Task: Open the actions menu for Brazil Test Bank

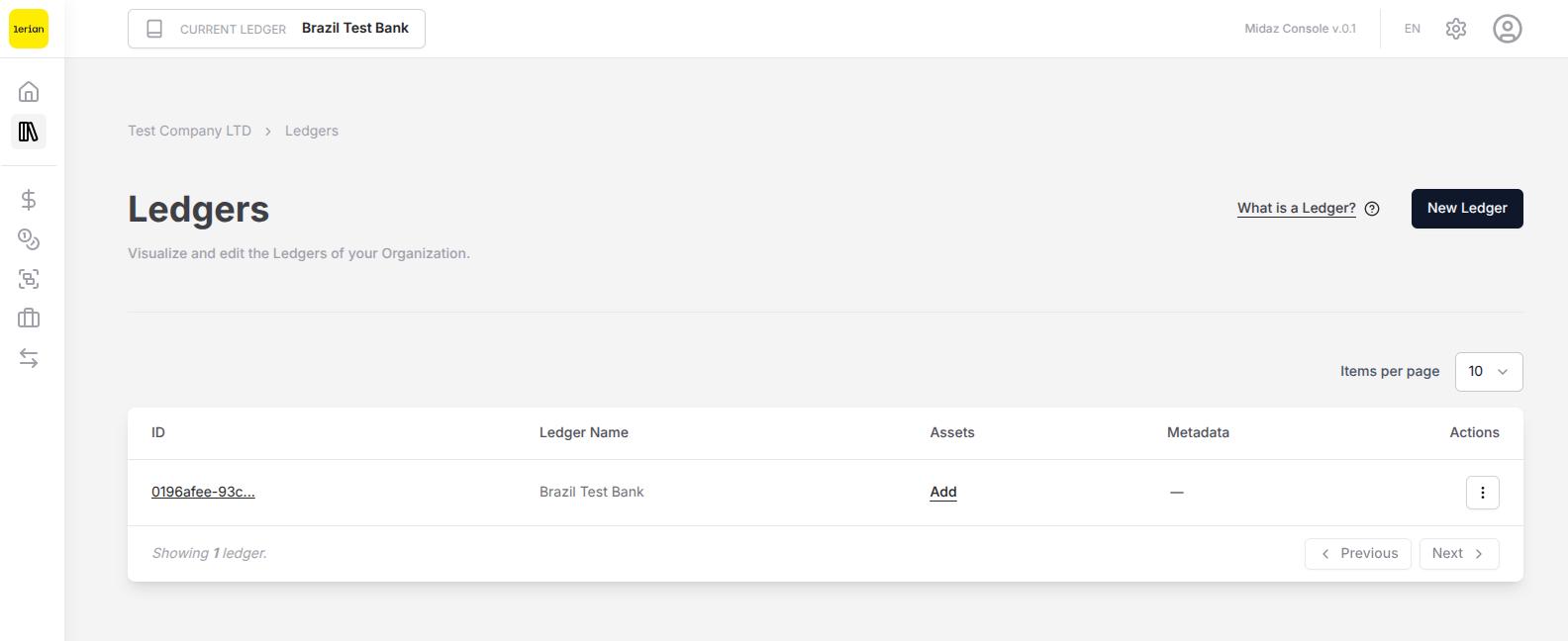Action: (1483, 493)
